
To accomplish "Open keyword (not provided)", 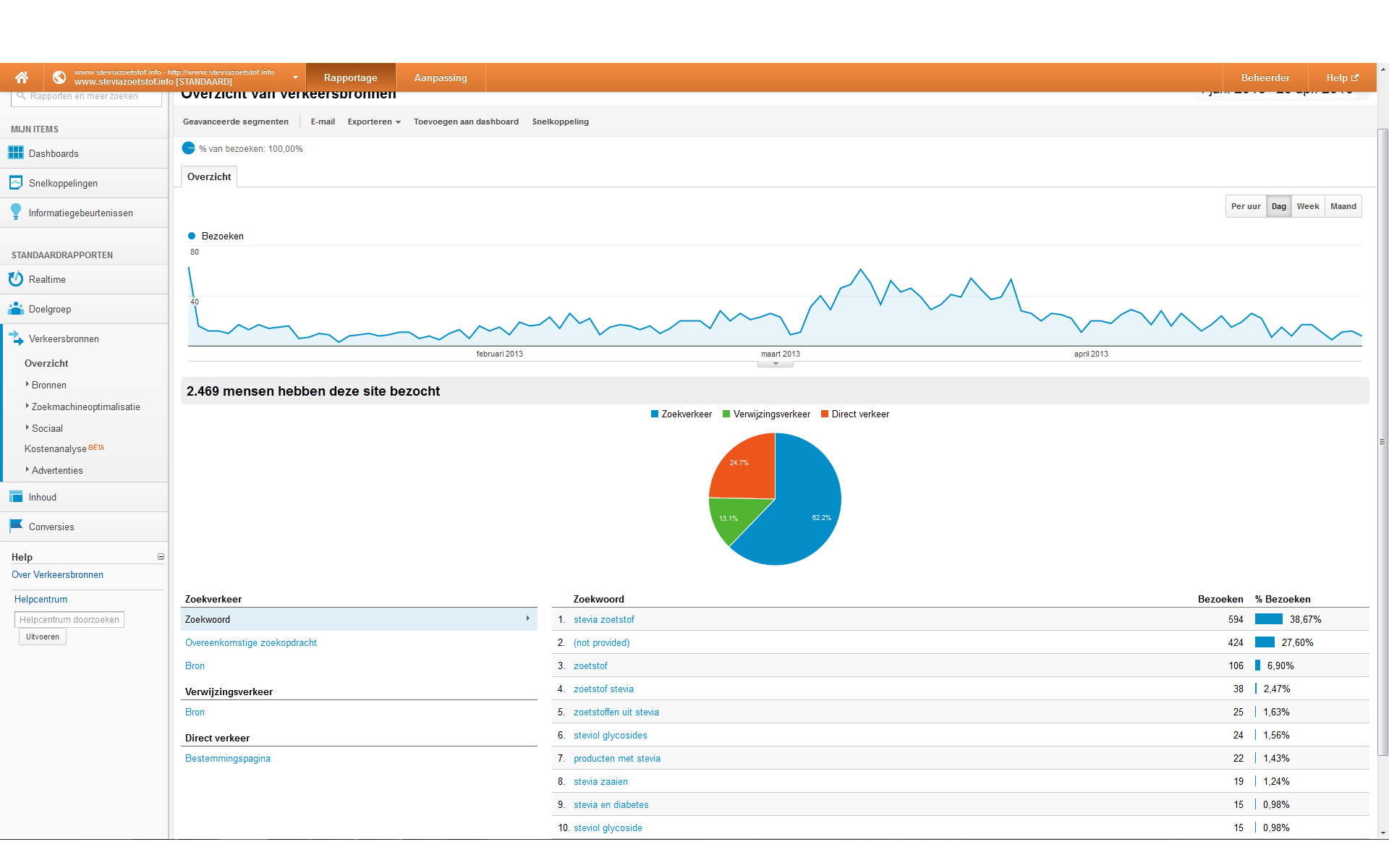I will (602, 642).
